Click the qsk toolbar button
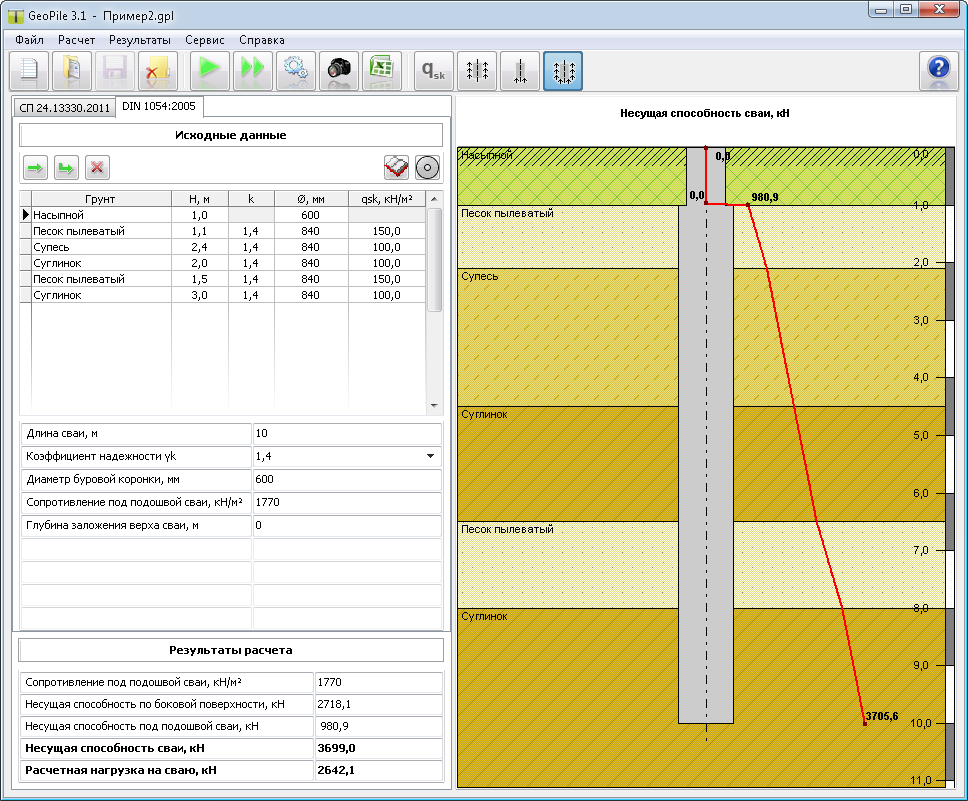This screenshot has width=968, height=801. click(x=433, y=71)
